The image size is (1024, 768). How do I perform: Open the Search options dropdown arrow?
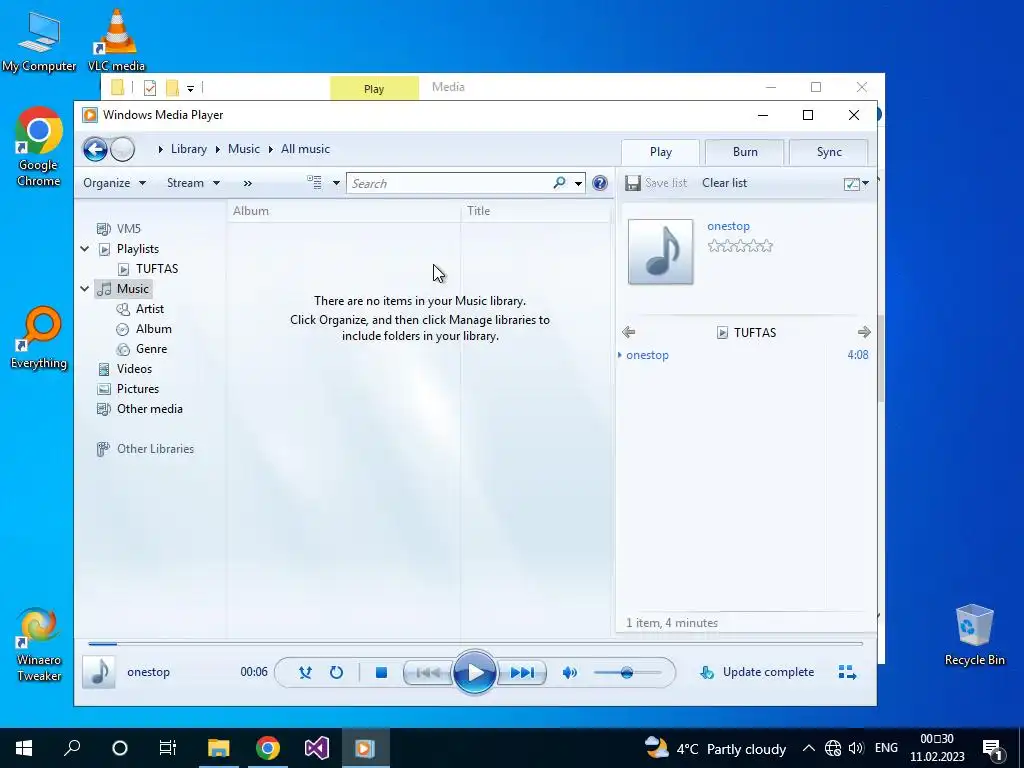[578, 184]
